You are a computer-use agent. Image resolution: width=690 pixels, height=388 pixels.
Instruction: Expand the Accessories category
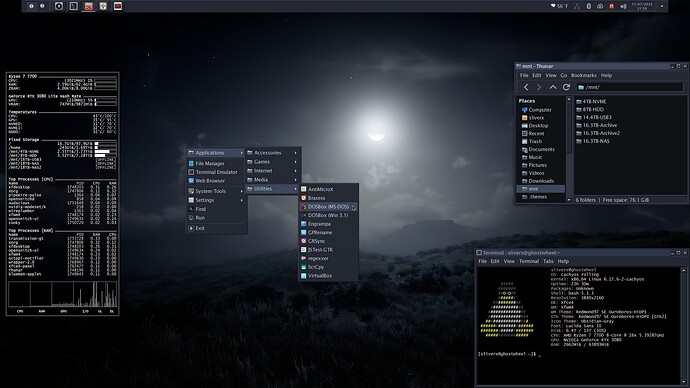[272, 153]
